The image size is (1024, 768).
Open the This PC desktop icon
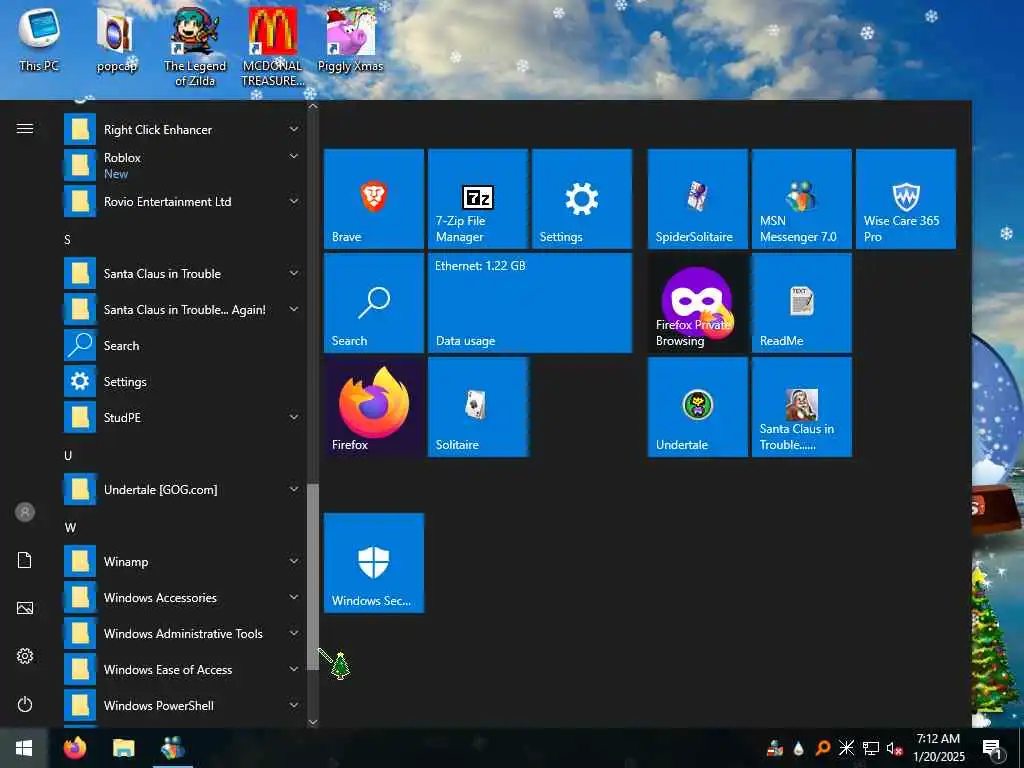point(39,38)
